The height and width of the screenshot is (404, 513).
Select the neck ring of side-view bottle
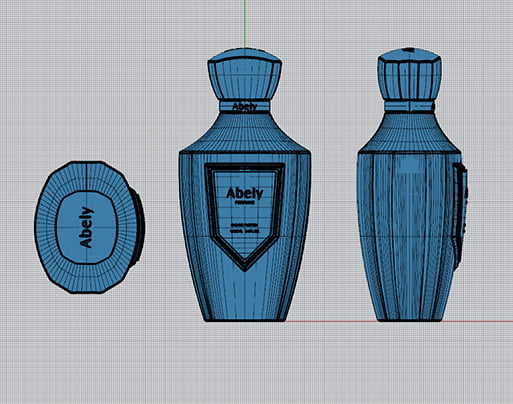(409, 106)
